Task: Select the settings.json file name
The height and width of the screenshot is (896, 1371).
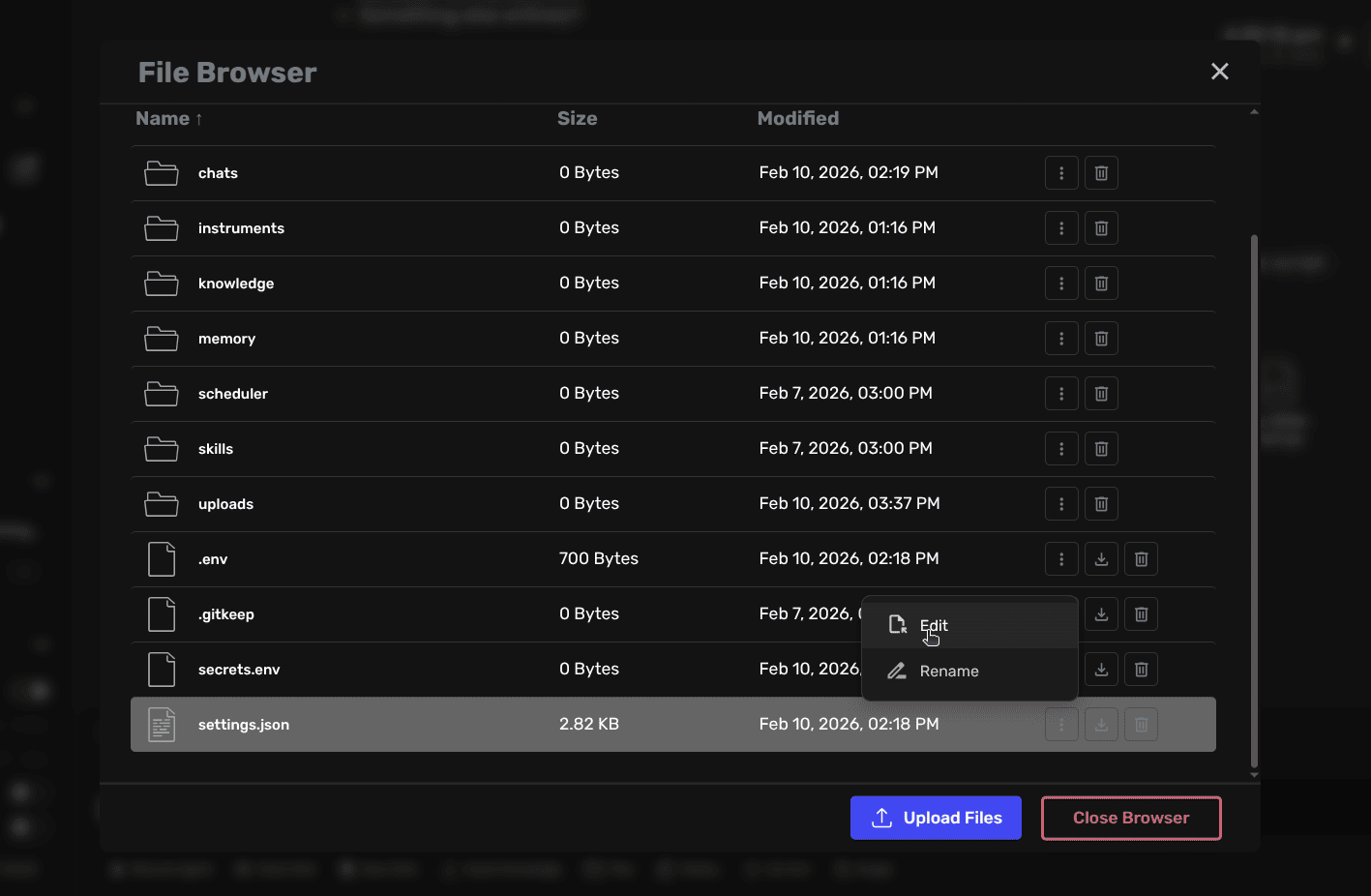Action: click(244, 725)
